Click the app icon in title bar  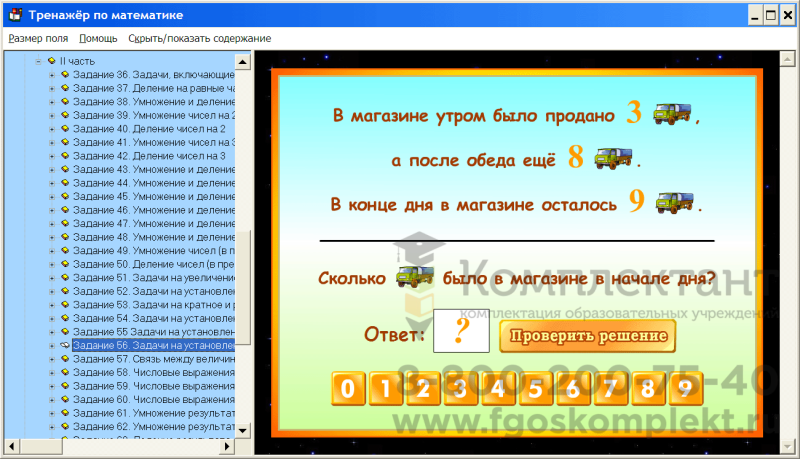pos(15,15)
